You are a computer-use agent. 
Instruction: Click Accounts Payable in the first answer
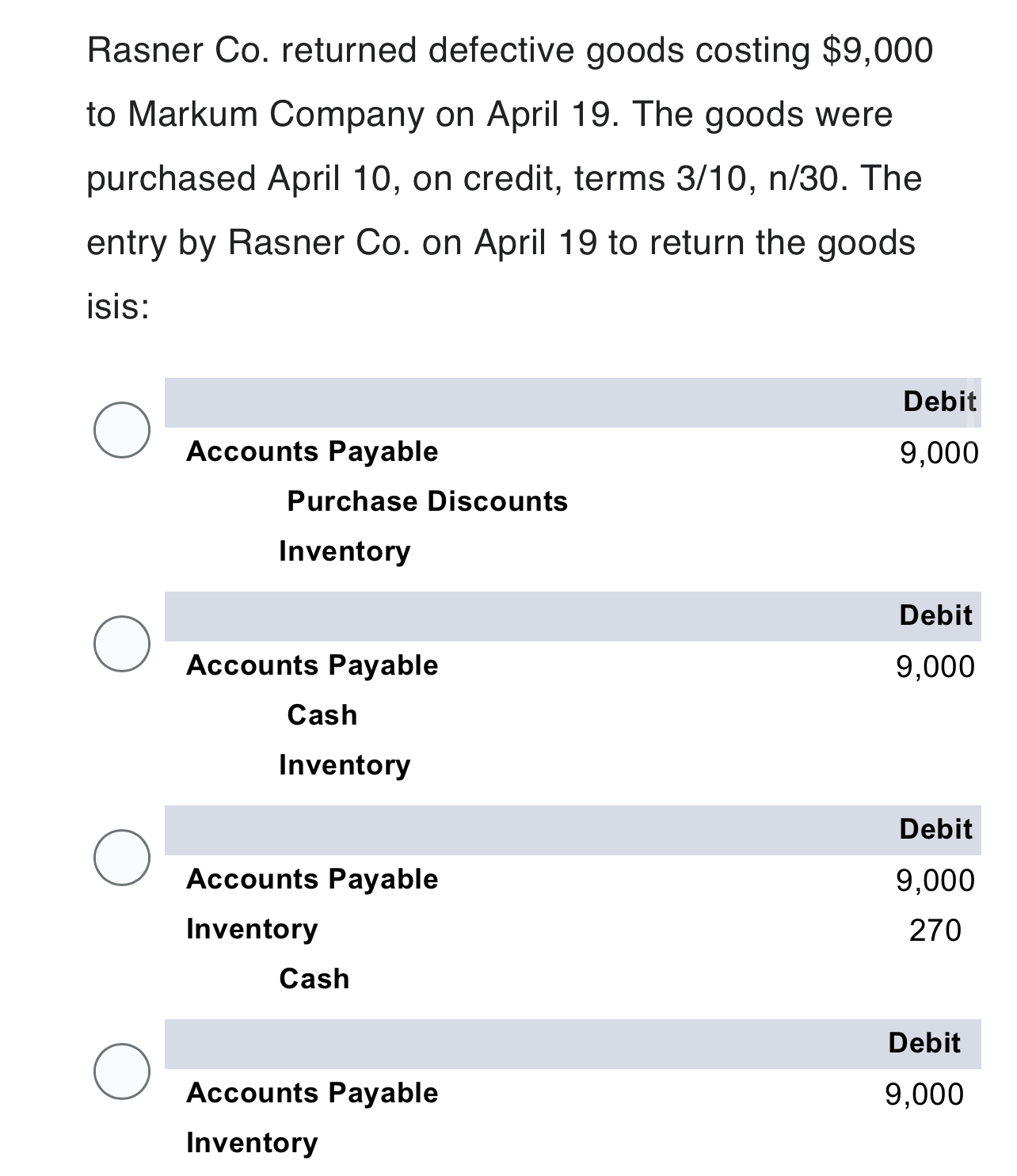coord(311,451)
